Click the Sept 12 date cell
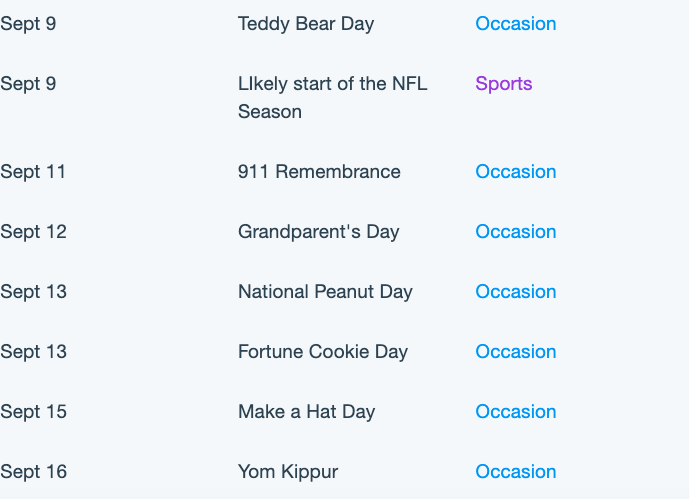Screen dimensions: 690x499 (x=33, y=232)
